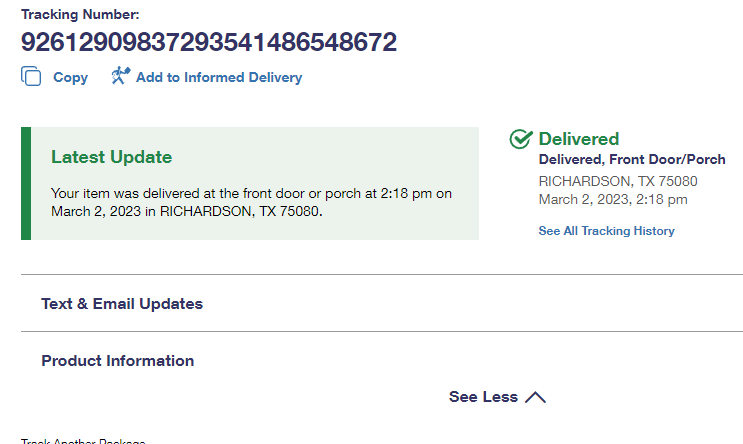Select the tracking number 9261290983729354148654­8672
743x444 pixels.
(209, 42)
